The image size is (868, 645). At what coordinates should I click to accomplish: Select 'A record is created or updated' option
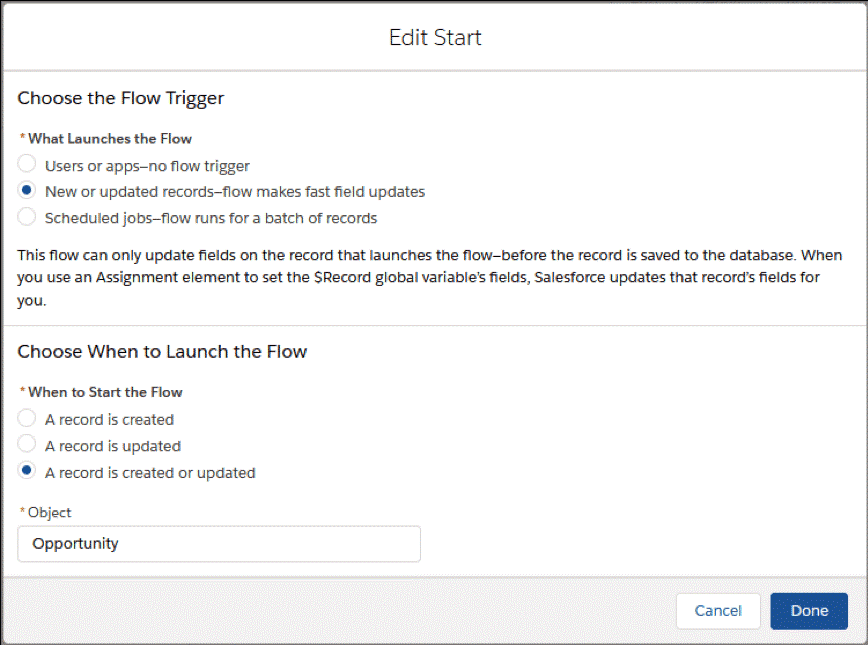coord(28,472)
